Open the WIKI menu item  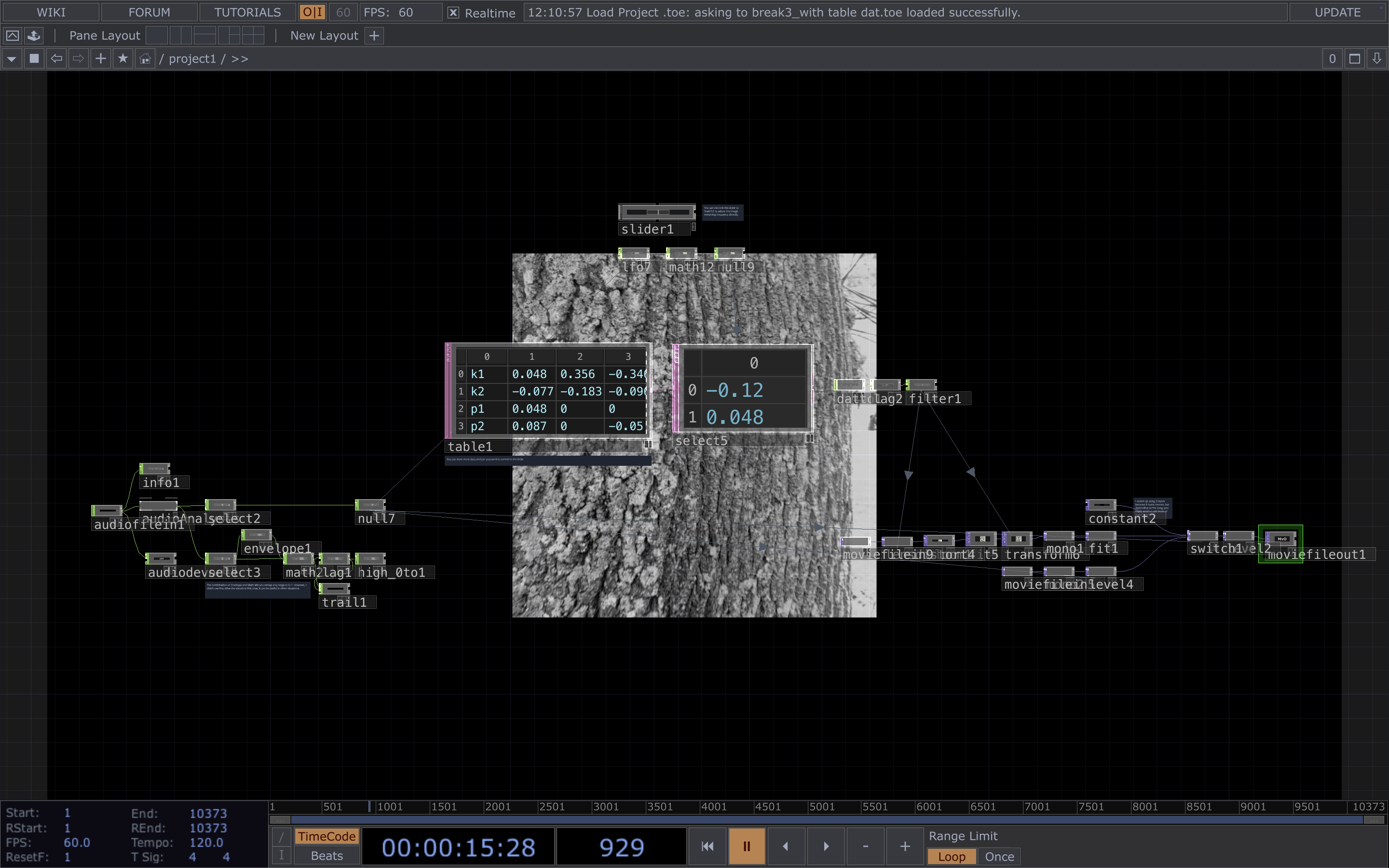pyautogui.click(x=51, y=12)
